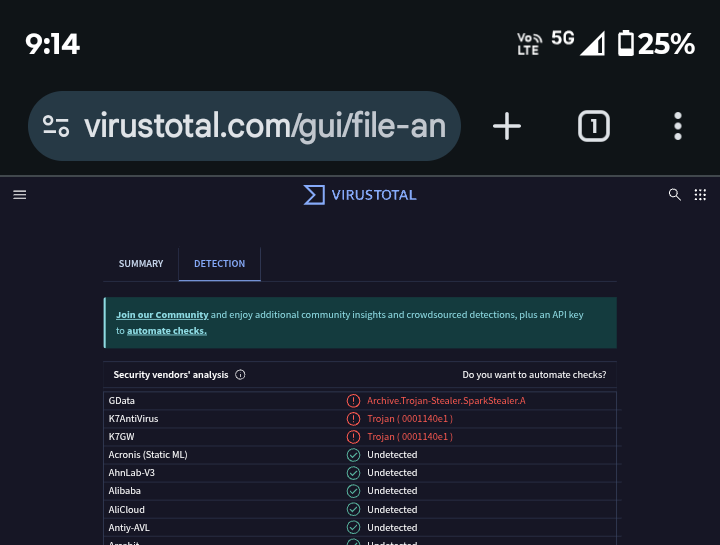The width and height of the screenshot is (720, 545).
Task: Click Do you want to automate checks?
Action: point(534,375)
